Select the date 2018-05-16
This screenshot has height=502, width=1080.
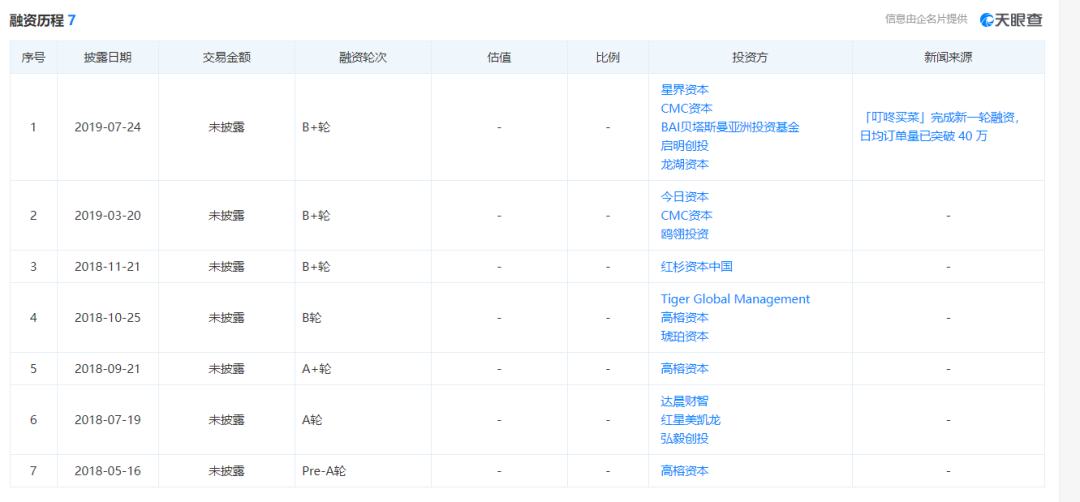107,471
